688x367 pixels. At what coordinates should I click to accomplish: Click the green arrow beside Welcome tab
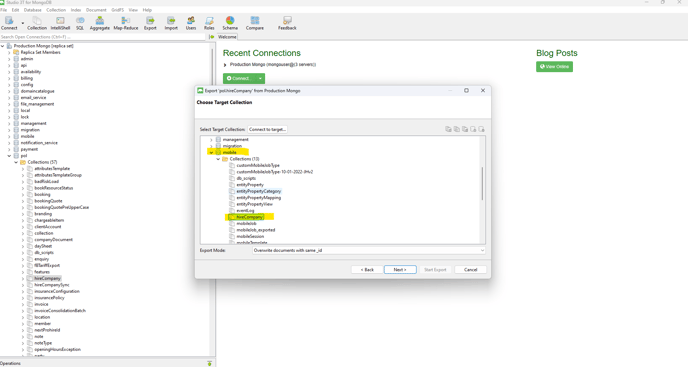[x=211, y=37]
